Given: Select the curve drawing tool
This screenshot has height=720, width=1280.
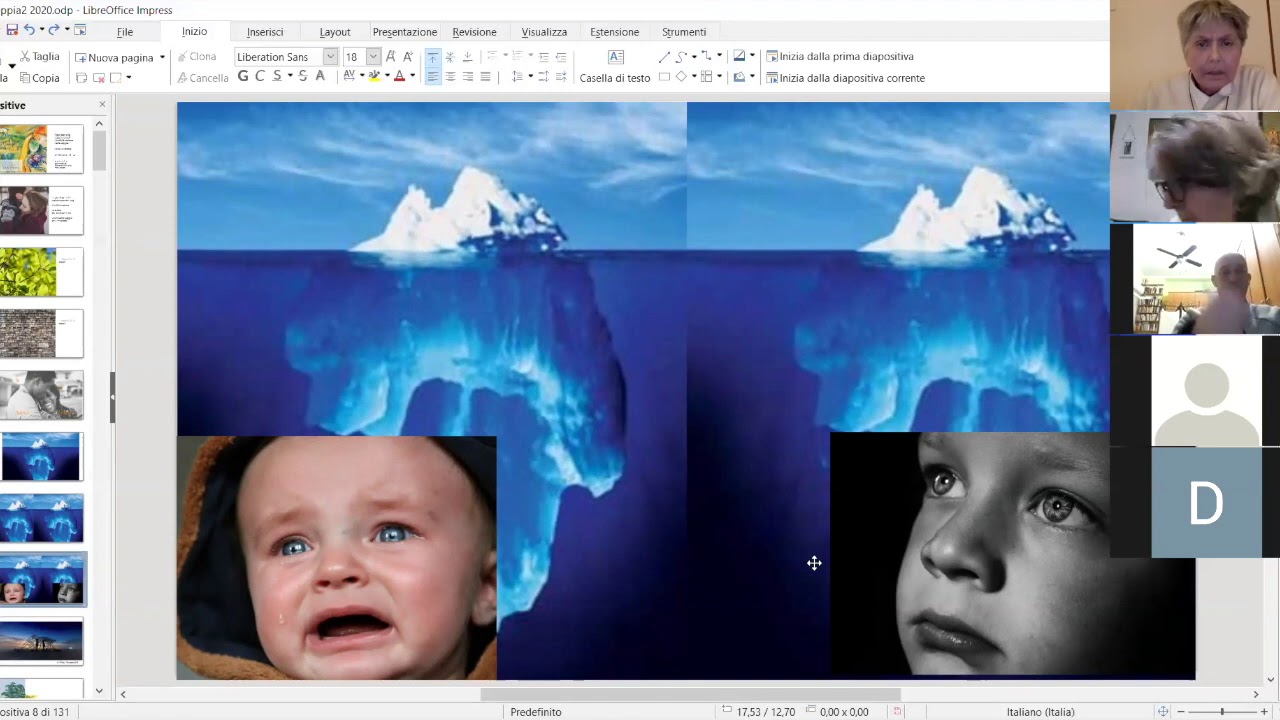Looking at the screenshot, I should (x=681, y=57).
